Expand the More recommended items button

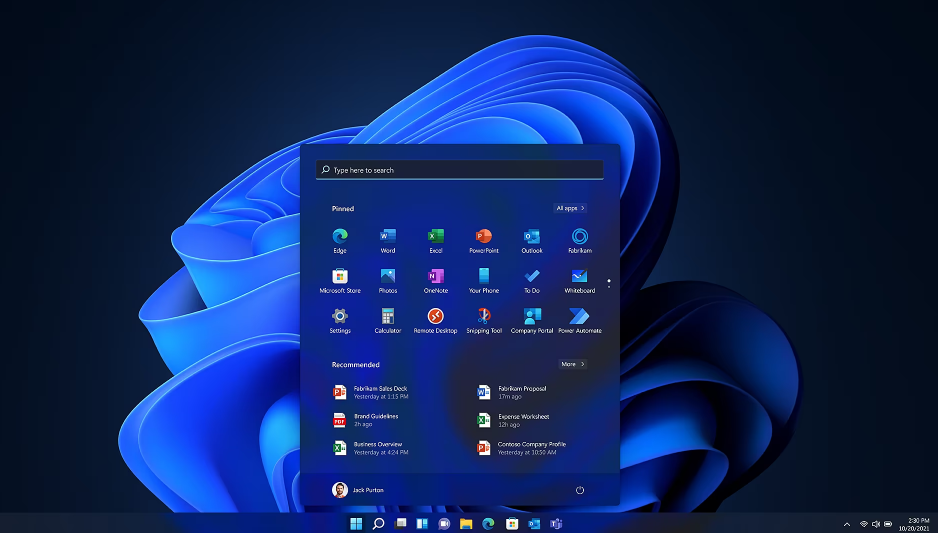click(x=572, y=364)
